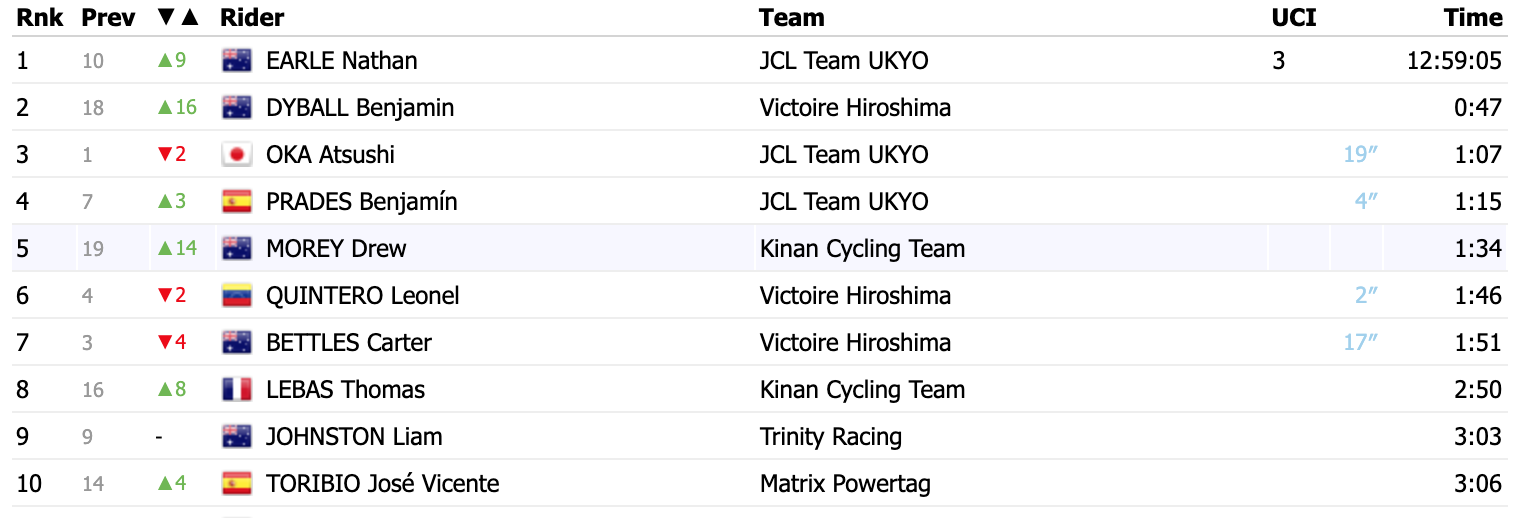Click the Rider column header

[252, 17]
